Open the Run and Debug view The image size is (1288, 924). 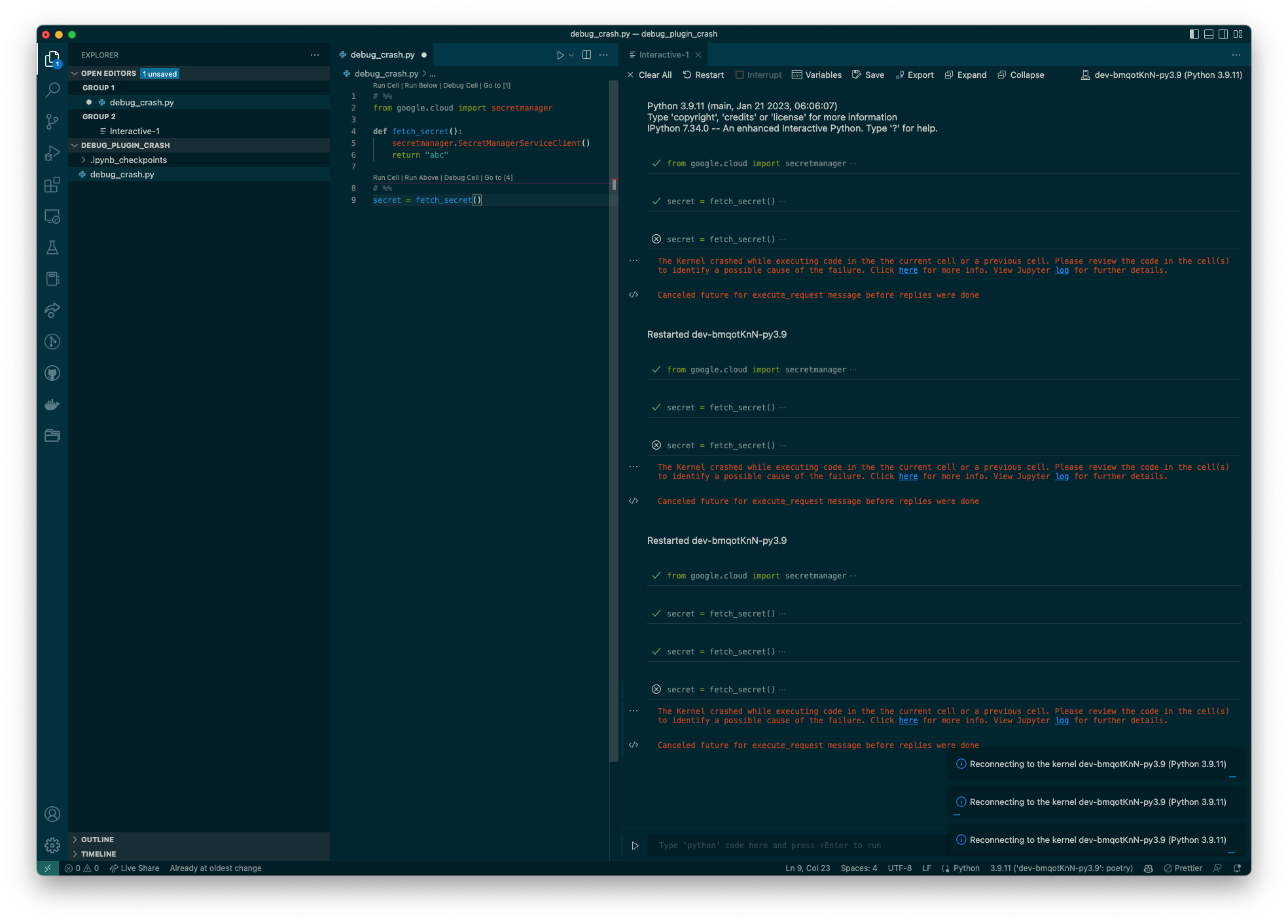coord(52,153)
